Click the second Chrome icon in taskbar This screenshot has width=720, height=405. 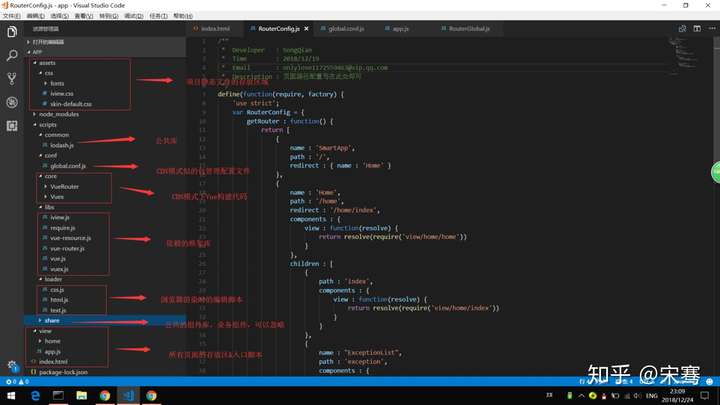click(152, 395)
